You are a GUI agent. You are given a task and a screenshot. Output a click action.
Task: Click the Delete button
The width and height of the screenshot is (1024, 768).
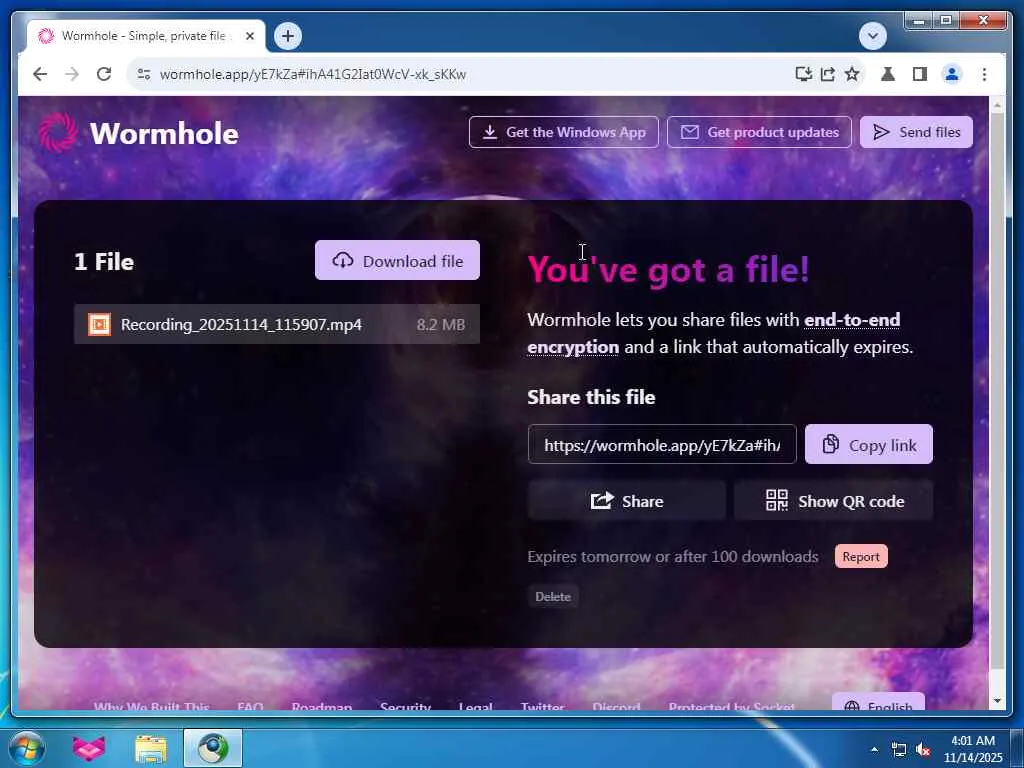(553, 596)
